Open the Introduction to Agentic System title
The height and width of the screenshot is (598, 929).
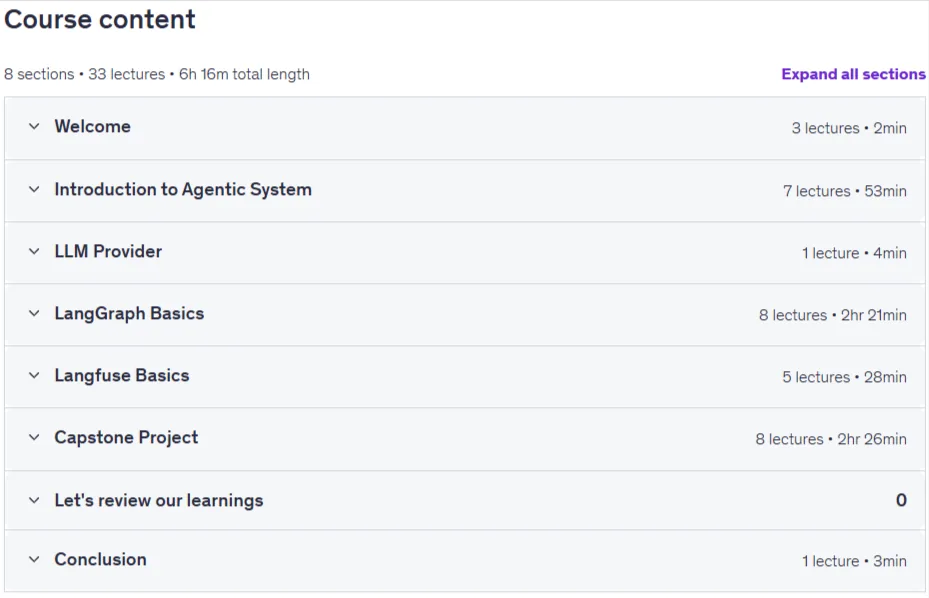(x=183, y=190)
